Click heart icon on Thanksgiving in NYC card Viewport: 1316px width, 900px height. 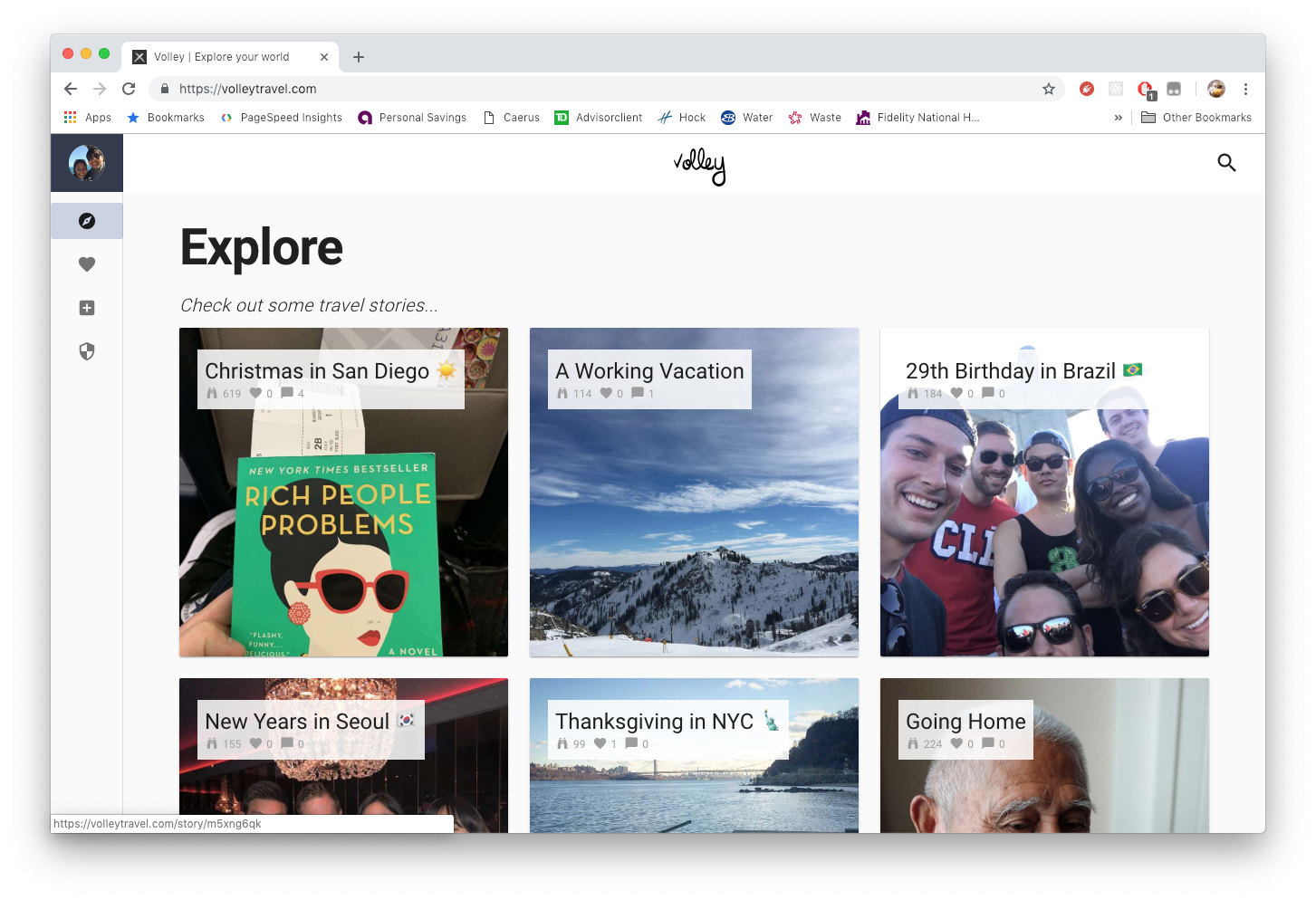point(600,743)
